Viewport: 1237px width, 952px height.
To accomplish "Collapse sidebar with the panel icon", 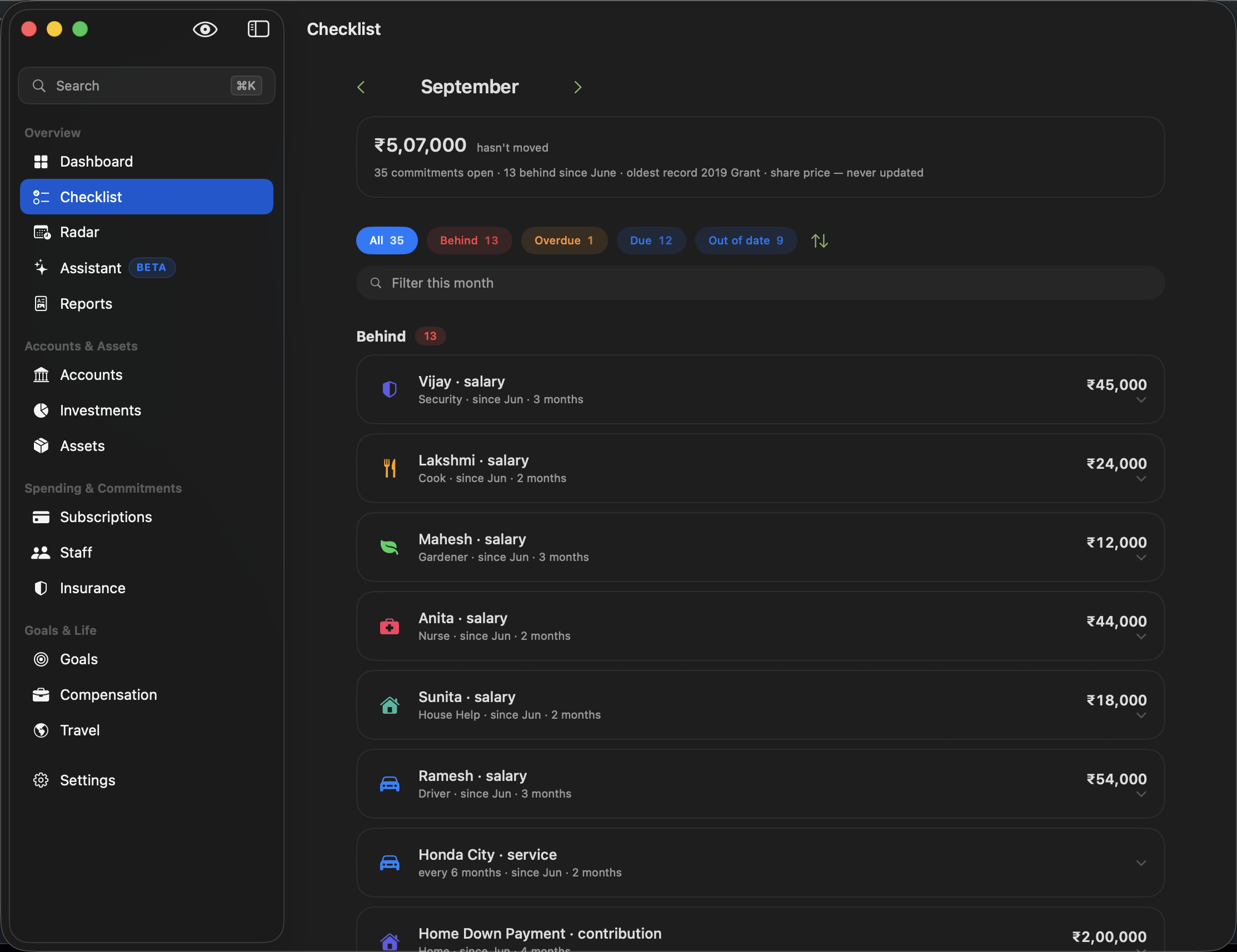I will coord(258,29).
